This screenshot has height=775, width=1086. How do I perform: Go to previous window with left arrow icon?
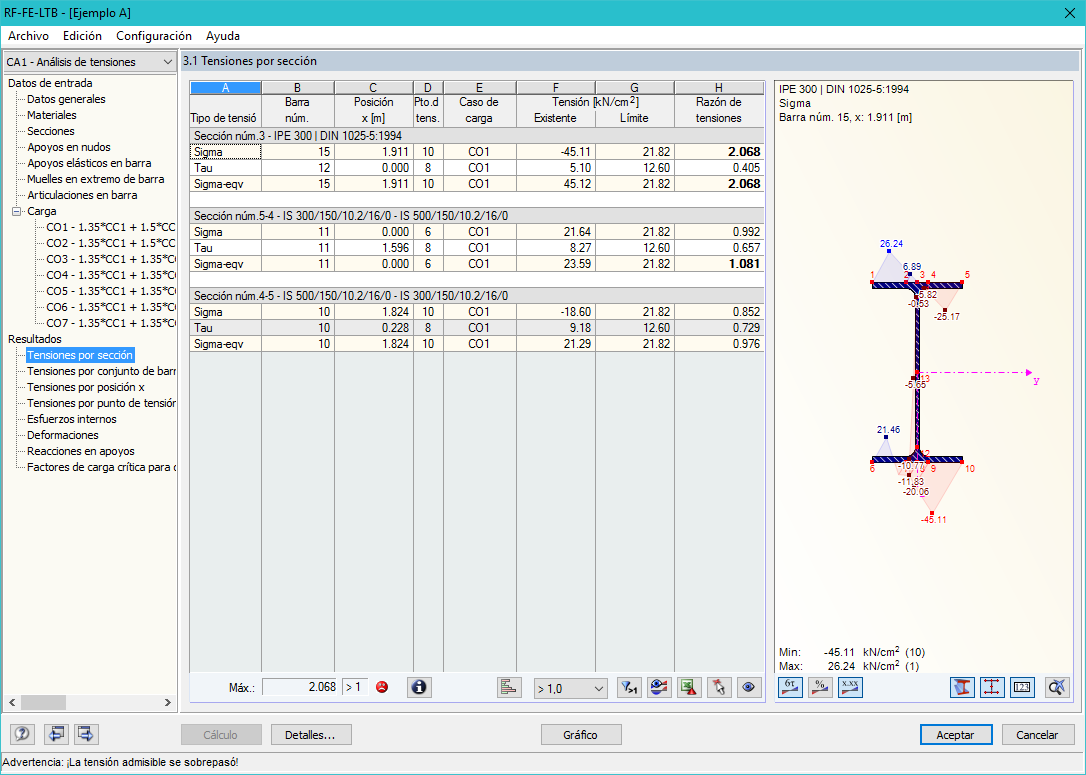click(x=55, y=734)
